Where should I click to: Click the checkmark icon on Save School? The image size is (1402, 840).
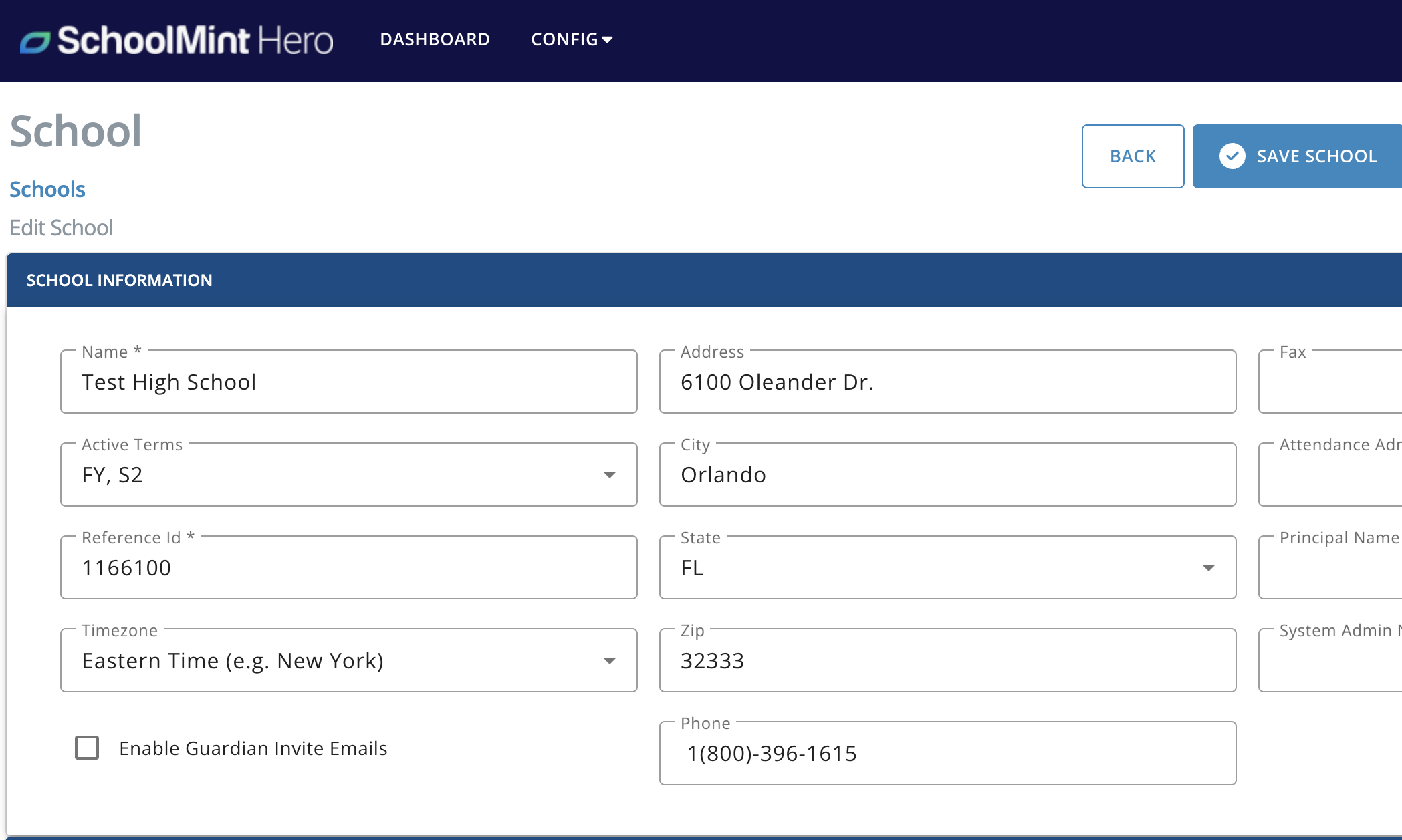point(1232,156)
